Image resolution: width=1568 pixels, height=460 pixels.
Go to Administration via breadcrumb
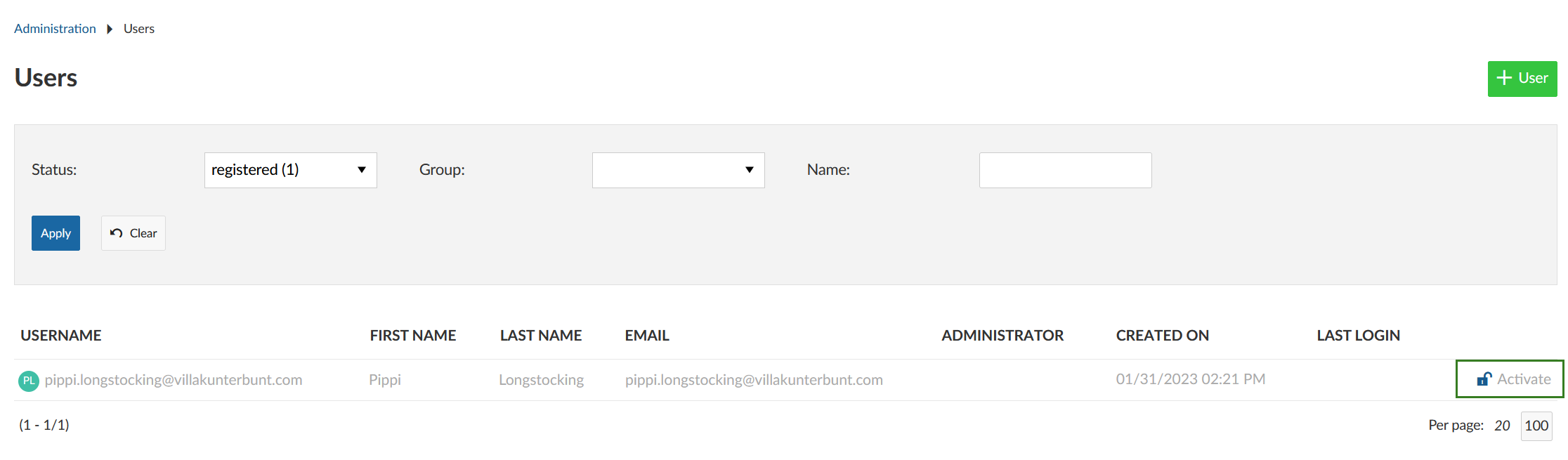point(55,29)
